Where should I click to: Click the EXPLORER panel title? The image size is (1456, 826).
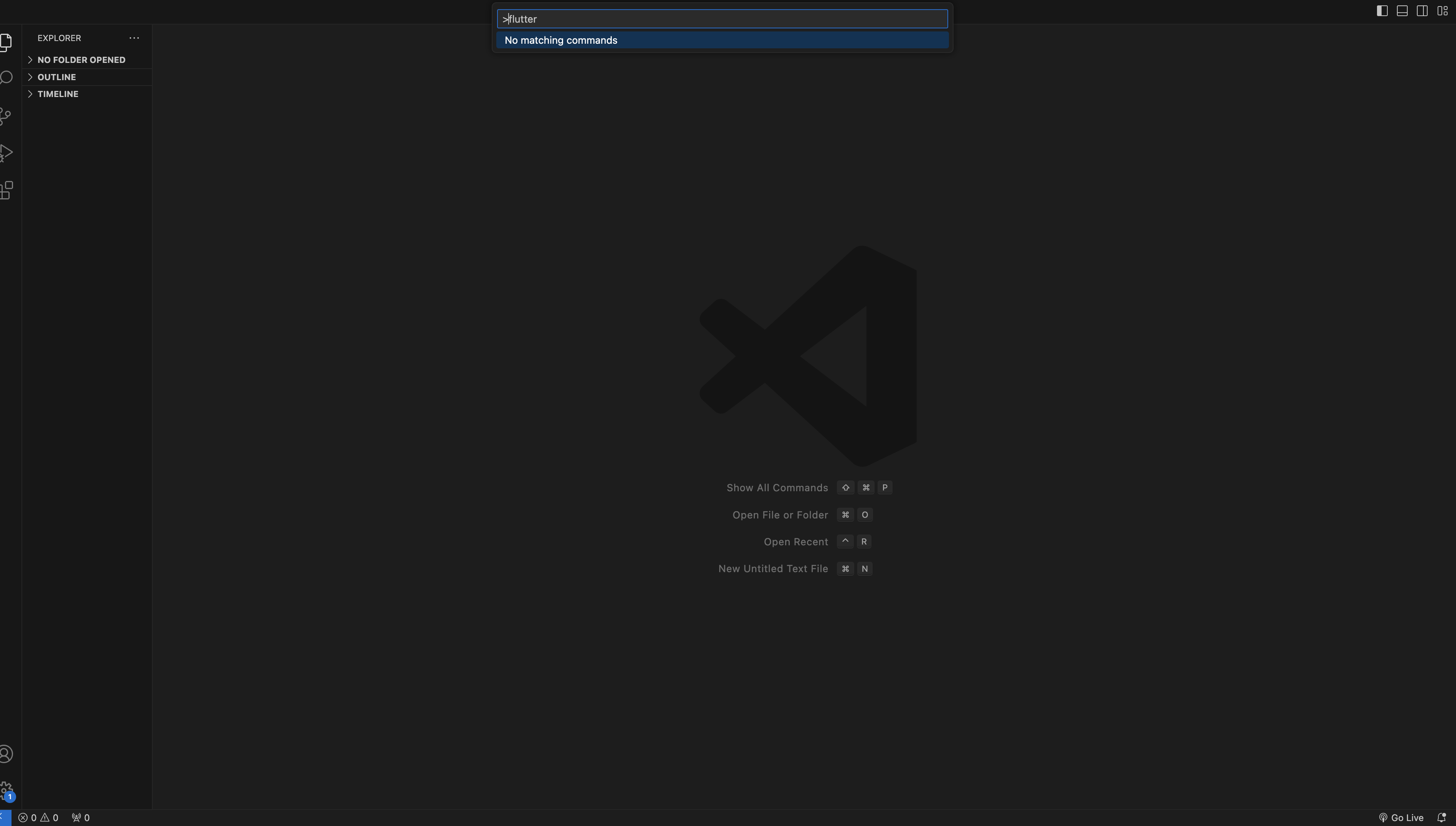[59, 38]
